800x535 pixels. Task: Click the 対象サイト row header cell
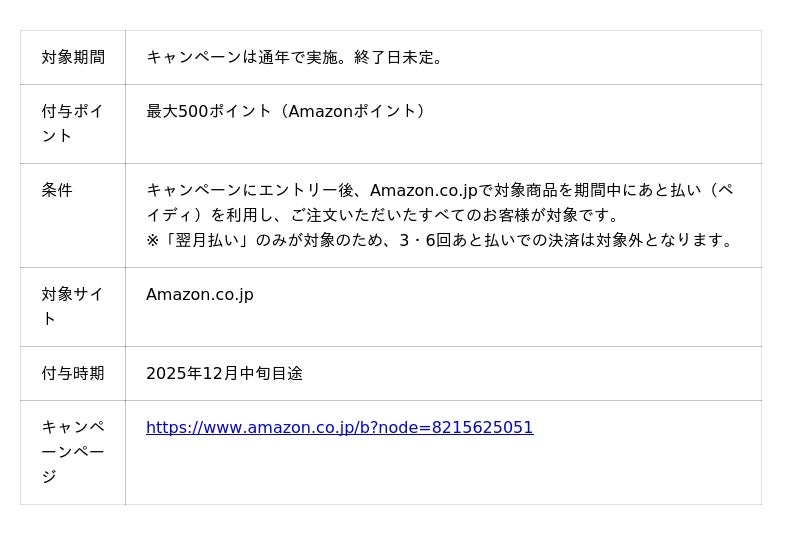point(73,306)
